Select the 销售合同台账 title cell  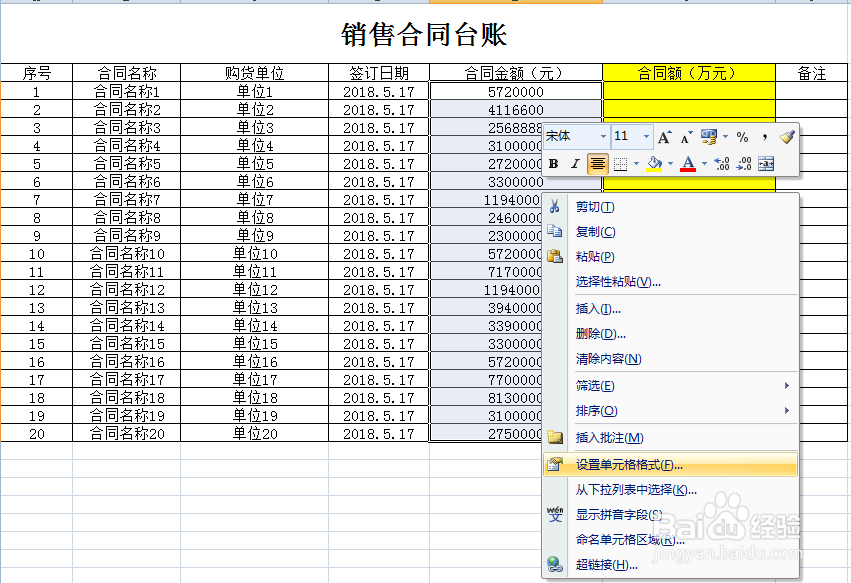point(424,34)
